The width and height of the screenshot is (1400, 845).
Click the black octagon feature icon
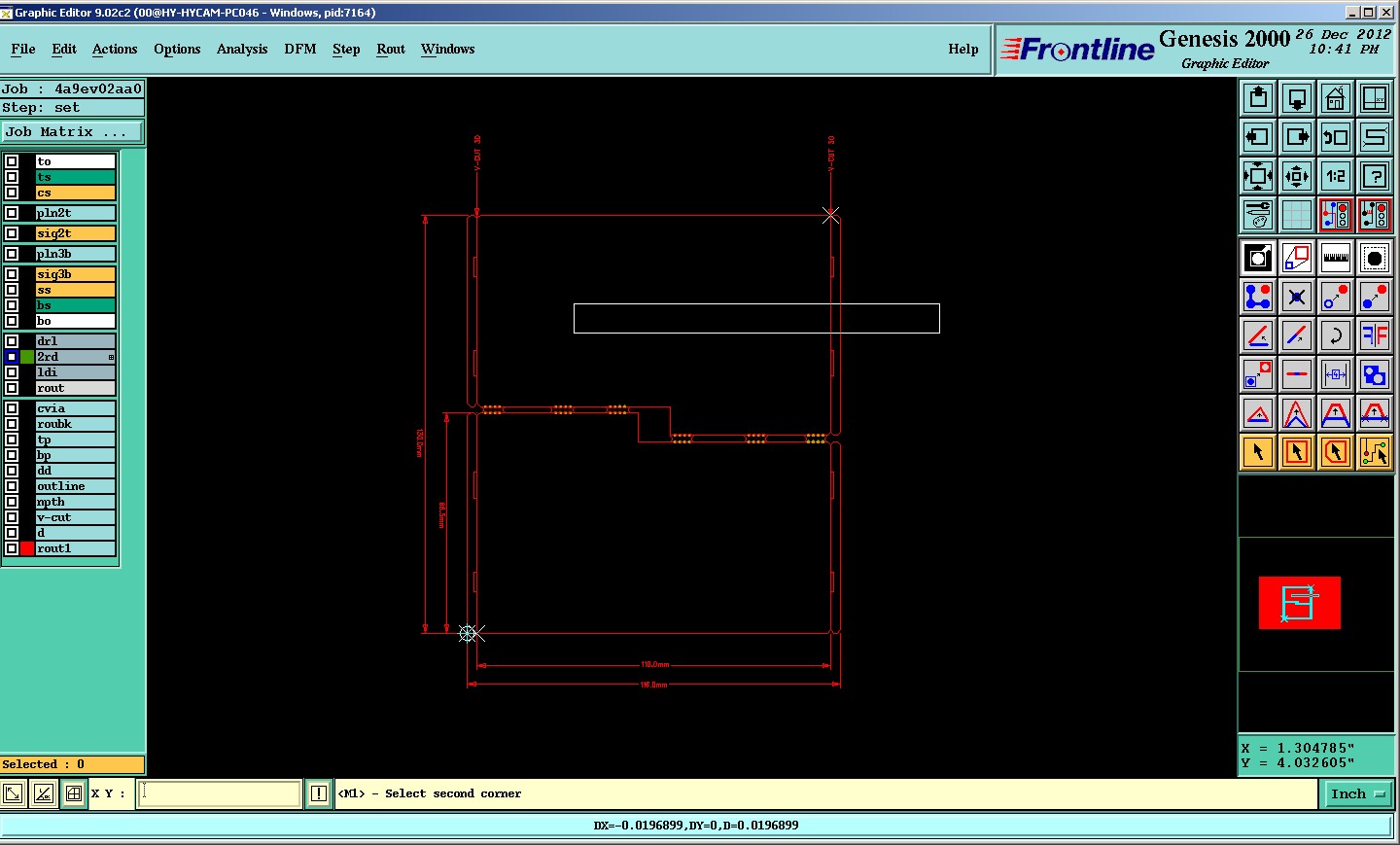point(1375,258)
